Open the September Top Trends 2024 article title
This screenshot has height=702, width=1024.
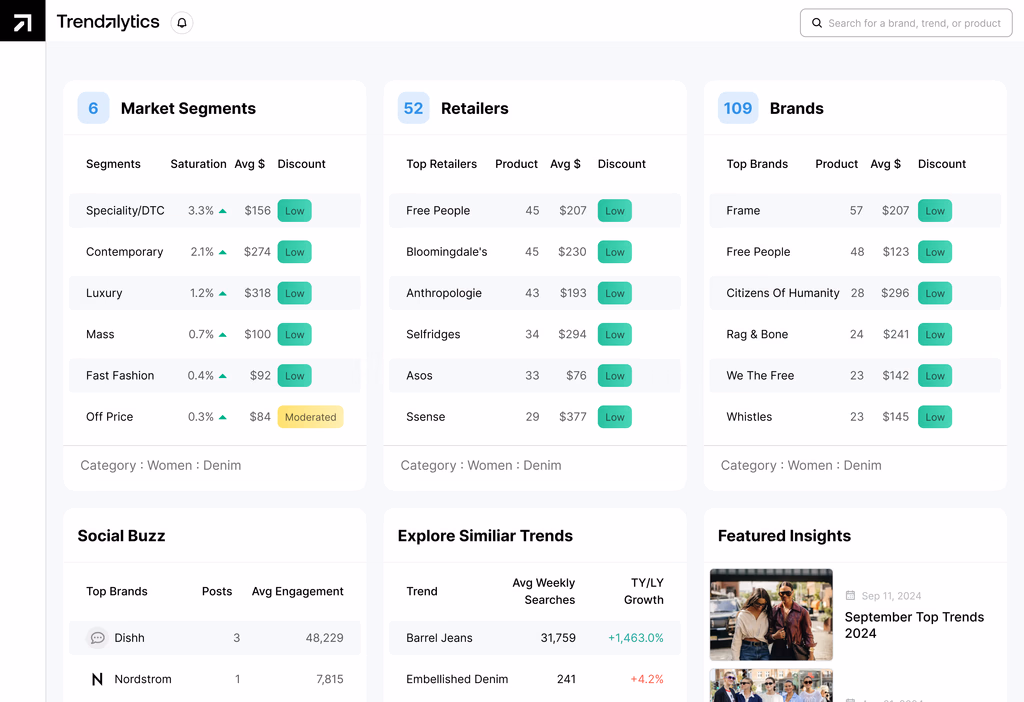[914, 625]
